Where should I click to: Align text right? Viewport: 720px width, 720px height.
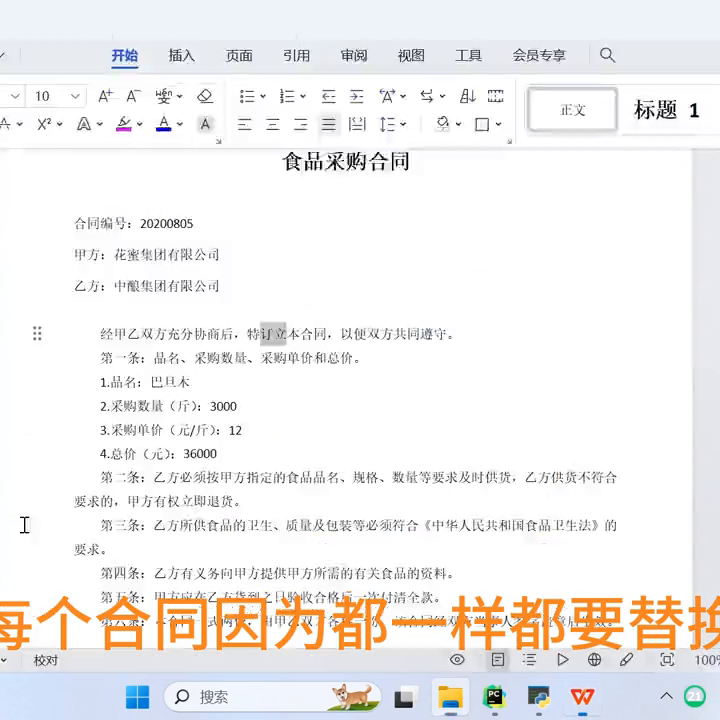(x=301, y=124)
